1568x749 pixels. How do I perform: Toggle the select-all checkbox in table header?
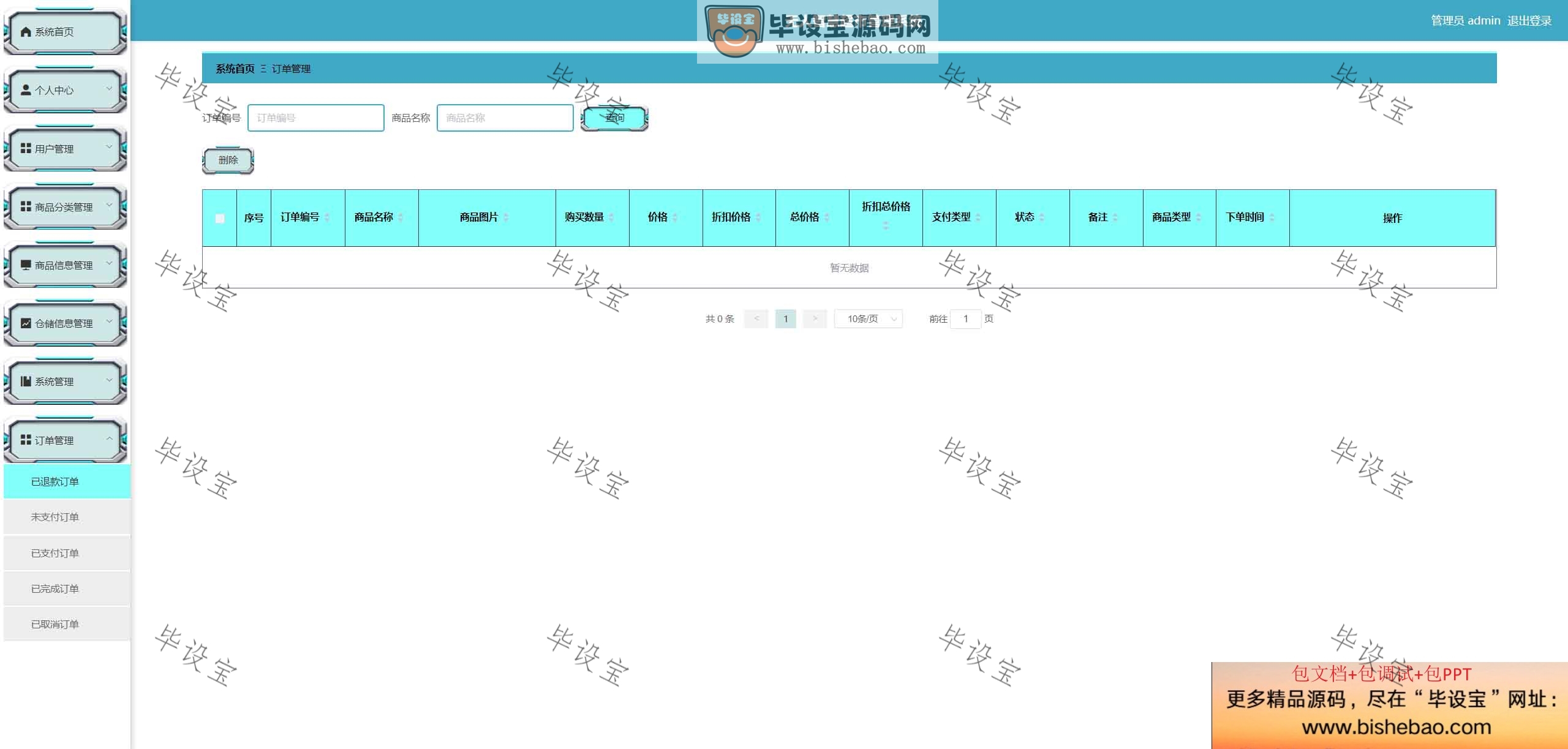tap(220, 219)
